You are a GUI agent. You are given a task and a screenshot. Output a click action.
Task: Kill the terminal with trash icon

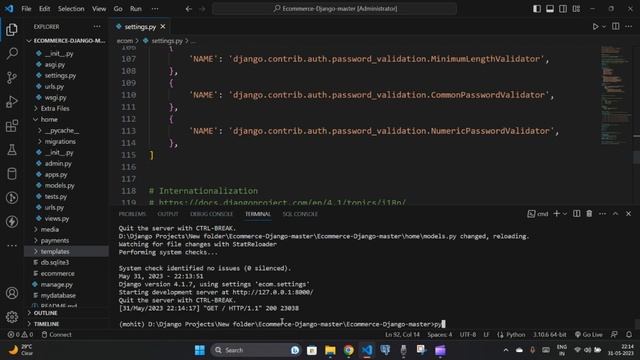tap(589, 213)
